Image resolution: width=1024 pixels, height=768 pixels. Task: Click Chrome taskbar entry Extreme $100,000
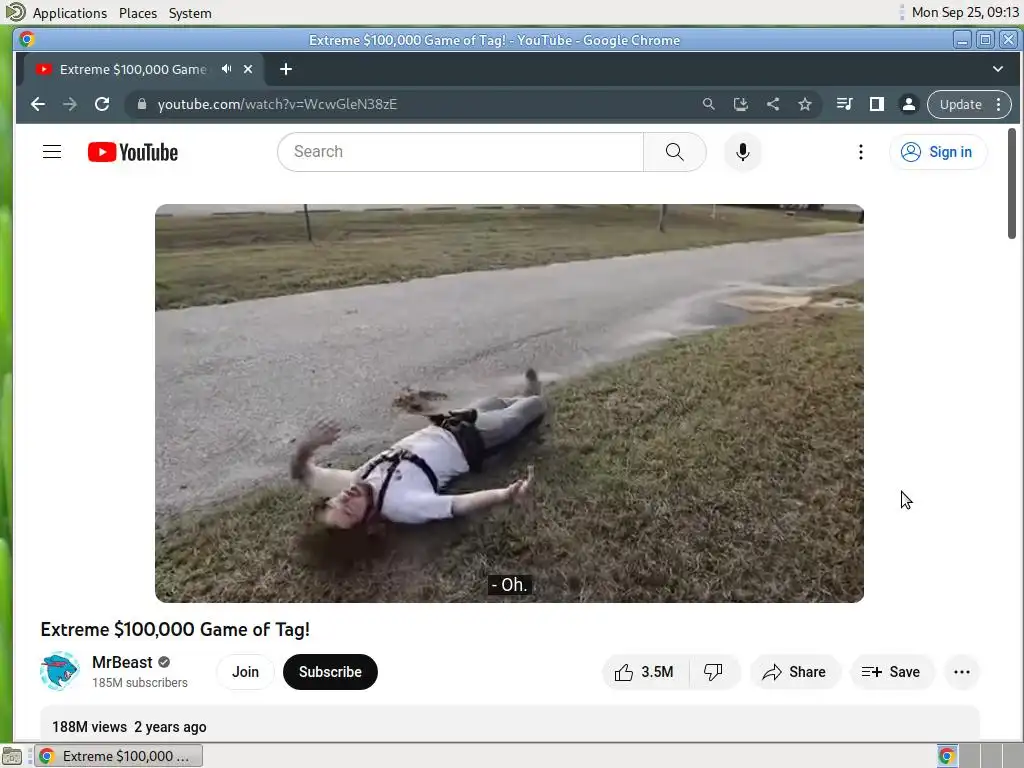point(118,756)
